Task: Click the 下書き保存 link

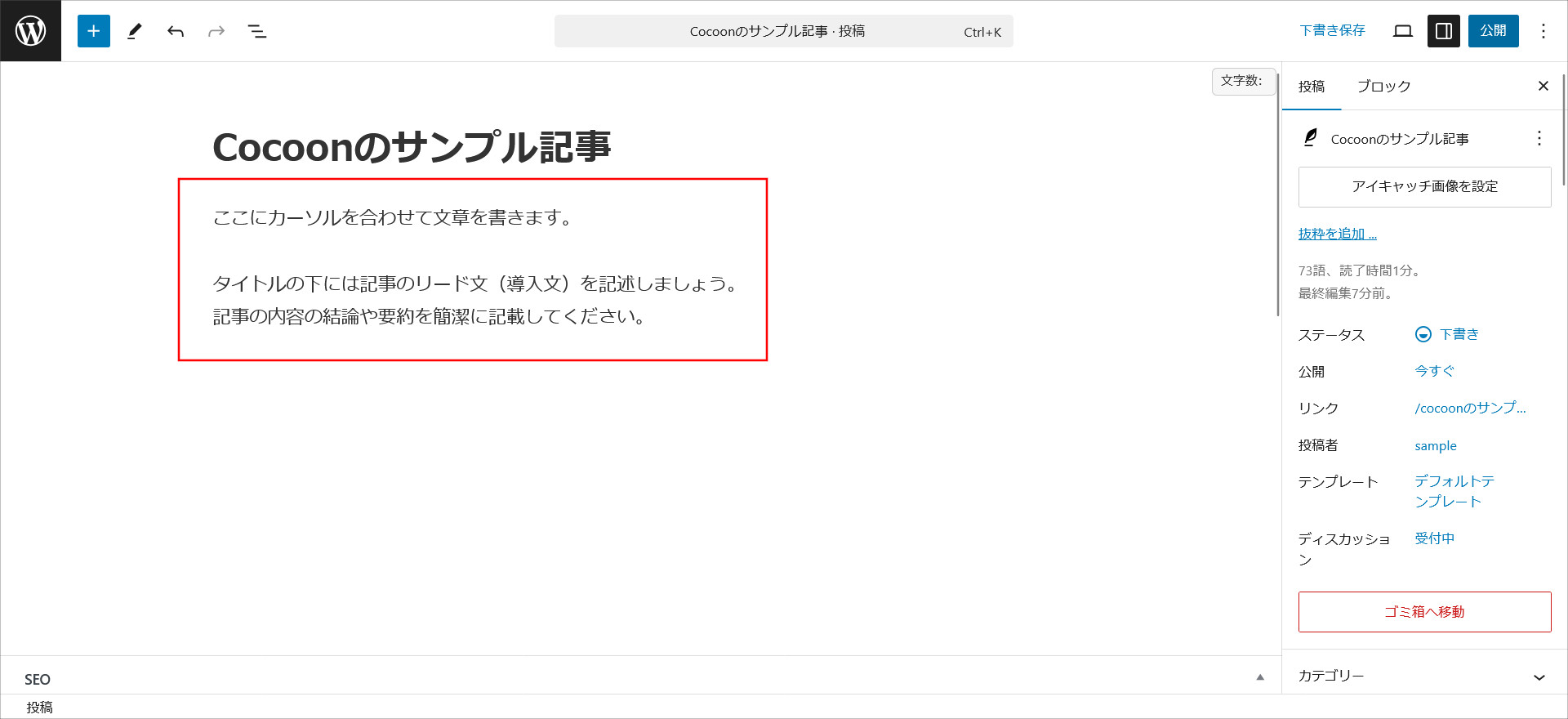Action: pyautogui.click(x=1332, y=31)
